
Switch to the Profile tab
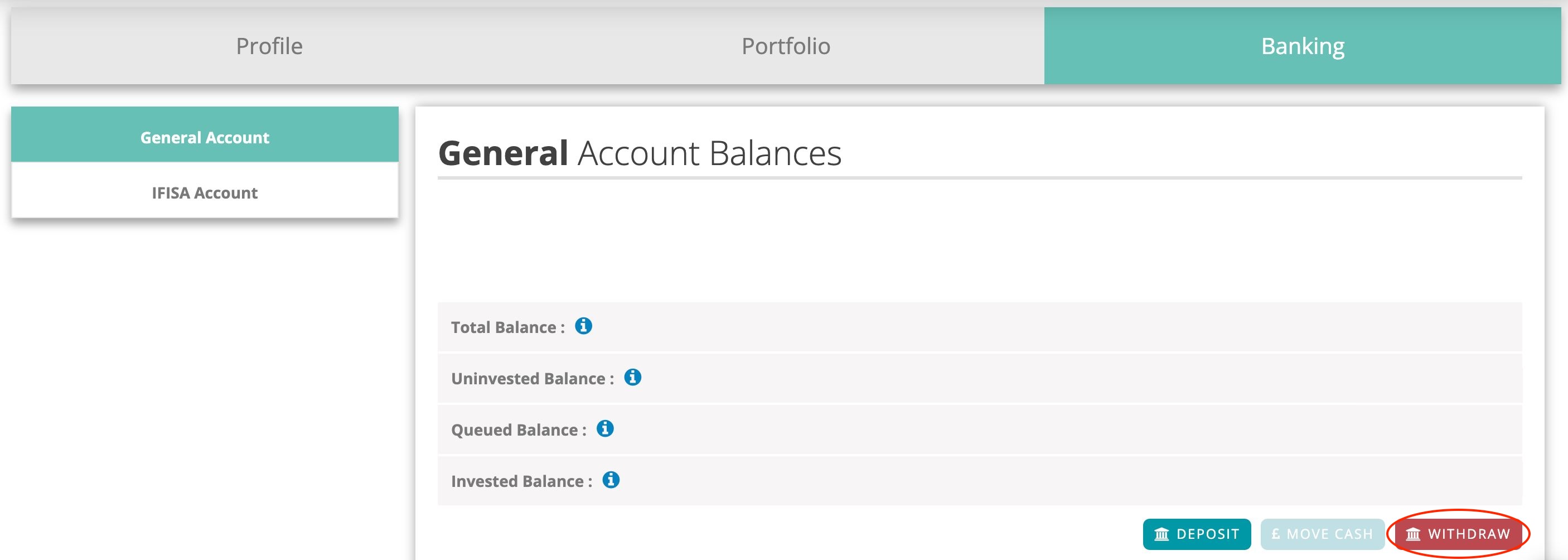(x=269, y=46)
